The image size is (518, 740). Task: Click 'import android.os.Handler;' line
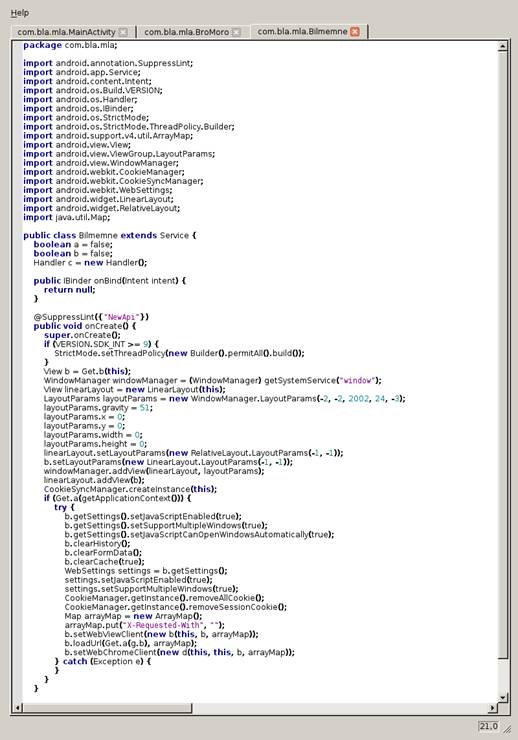click(x=80, y=100)
